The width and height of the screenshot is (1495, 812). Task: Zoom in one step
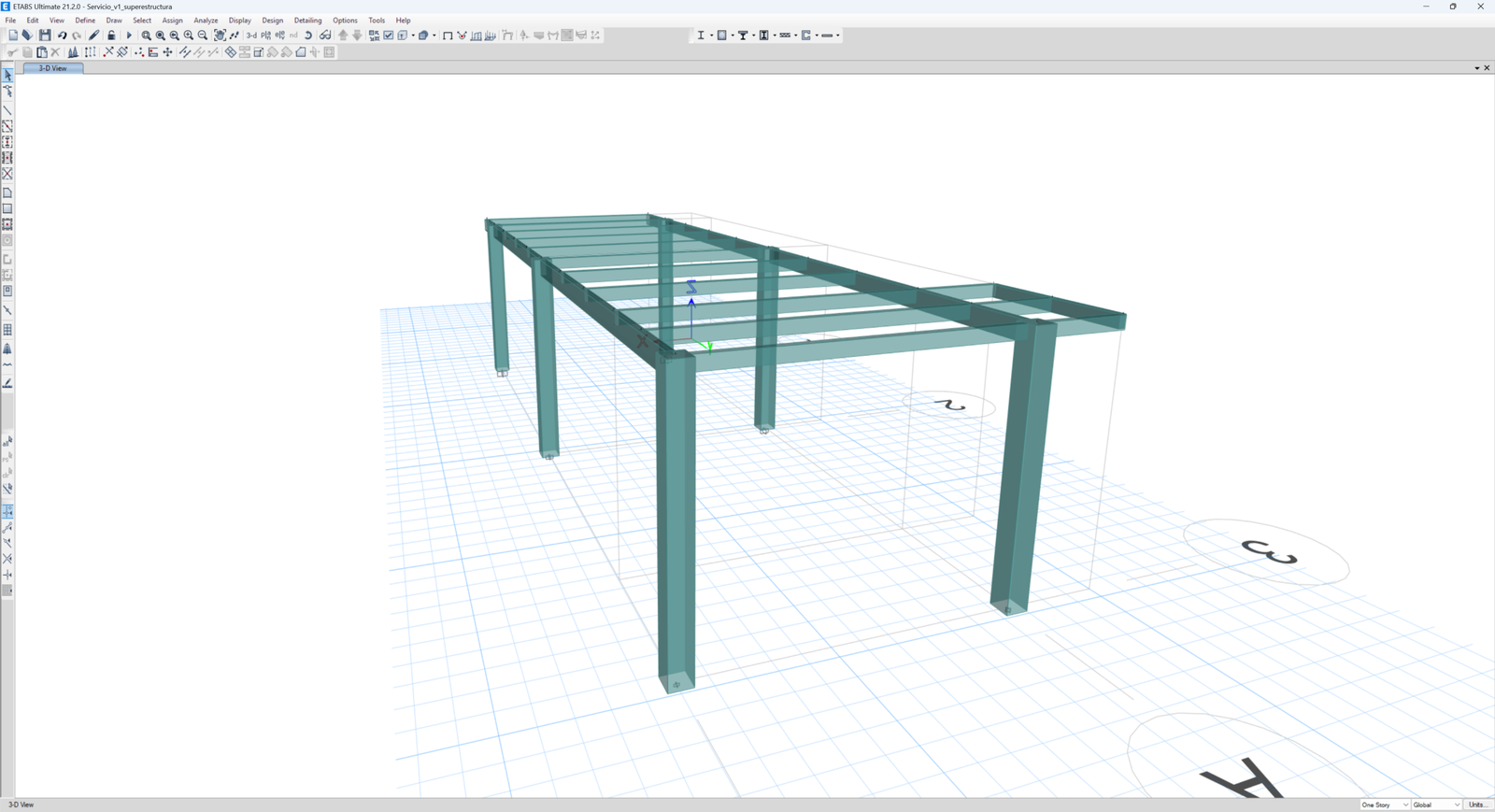click(189, 36)
